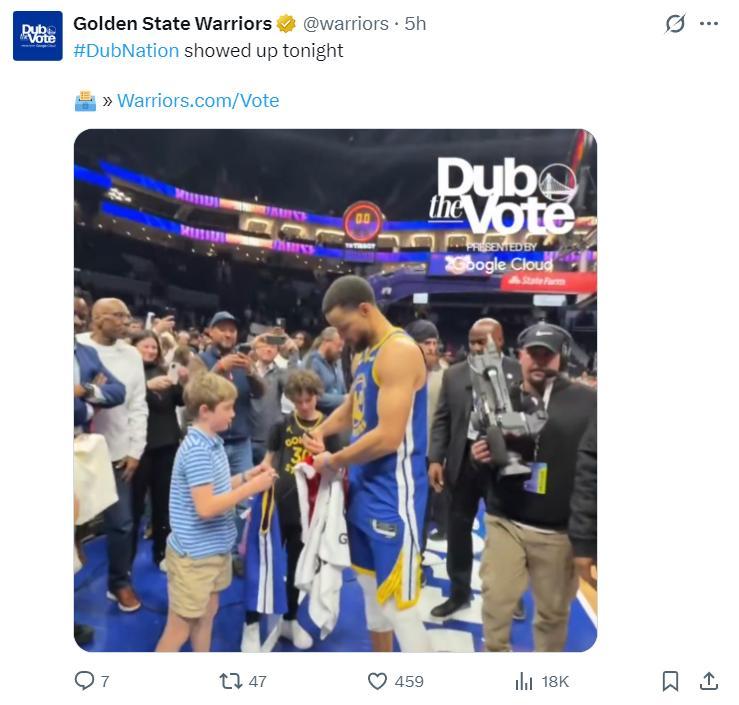739x705 pixels.
Task: Click the repost count of 47
Action: [x=257, y=681]
